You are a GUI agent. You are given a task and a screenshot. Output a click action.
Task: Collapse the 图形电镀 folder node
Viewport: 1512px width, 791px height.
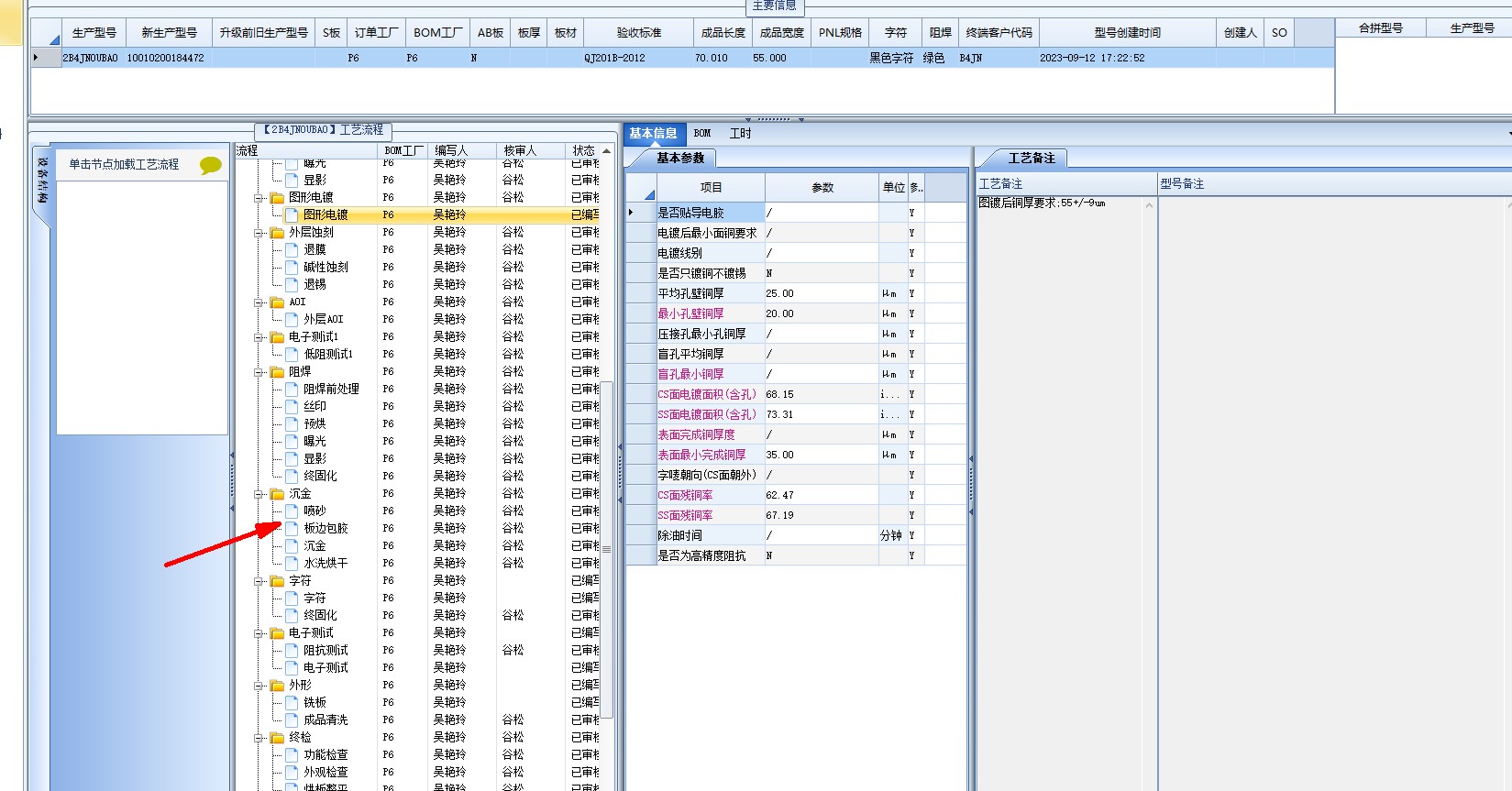pyautogui.click(x=259, y=197)
